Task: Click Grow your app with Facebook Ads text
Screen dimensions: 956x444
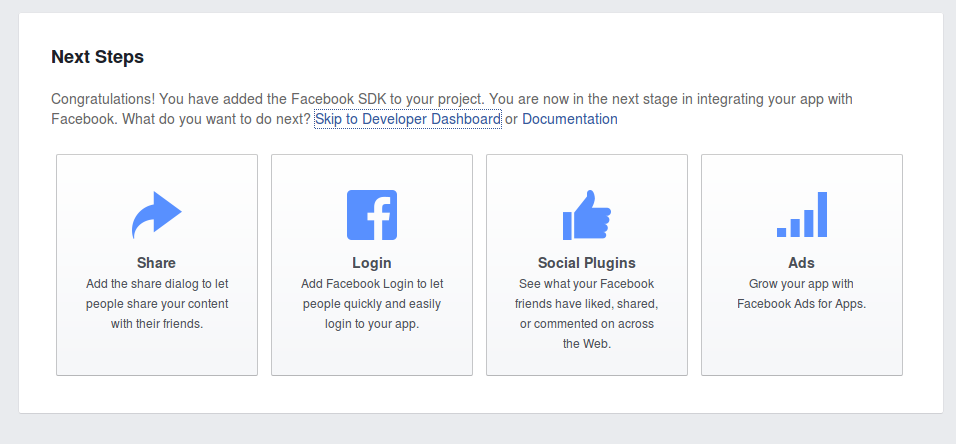Action: [x=802, y=293]
